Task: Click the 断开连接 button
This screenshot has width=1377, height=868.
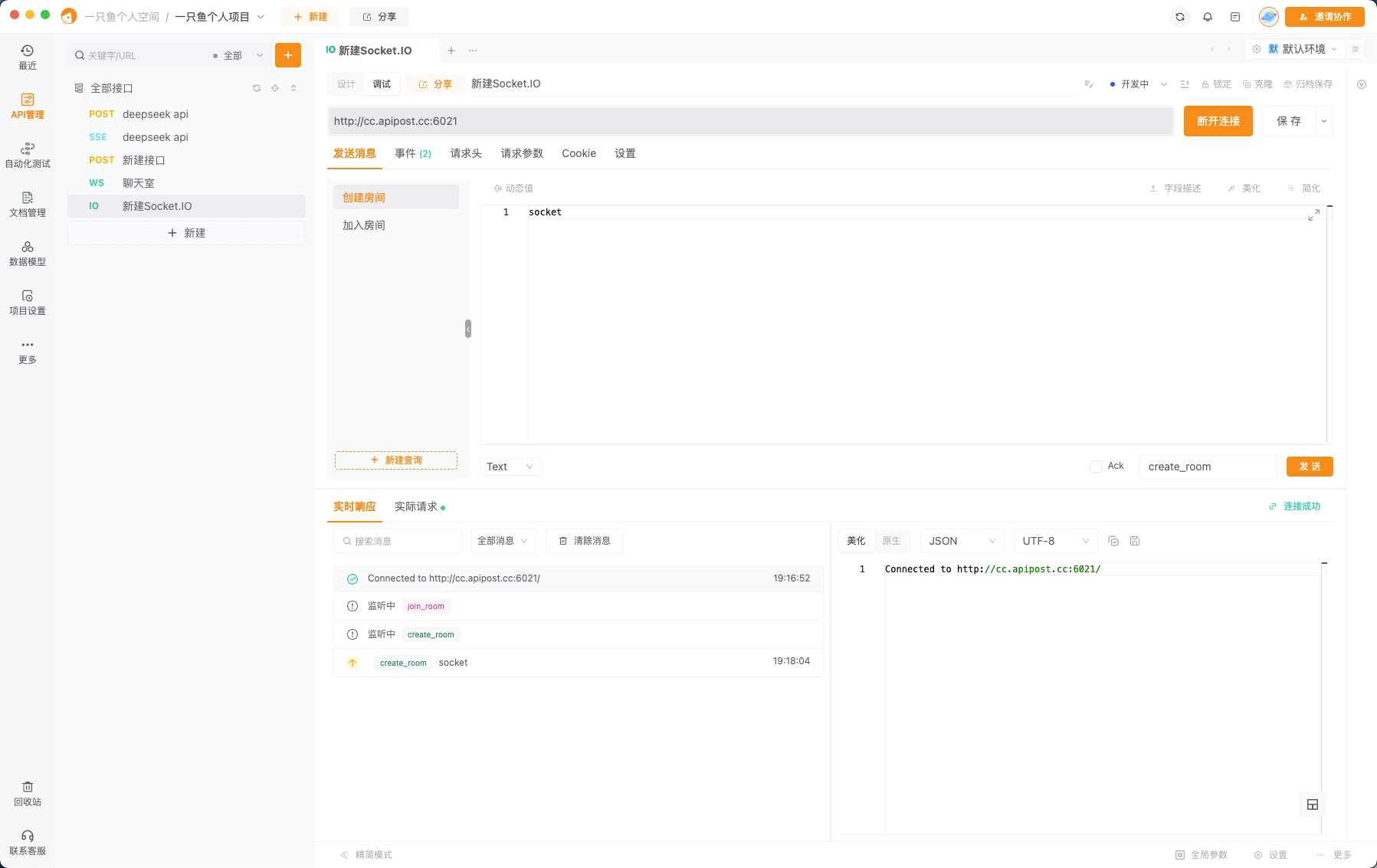Action: (x=1218, y=121)
